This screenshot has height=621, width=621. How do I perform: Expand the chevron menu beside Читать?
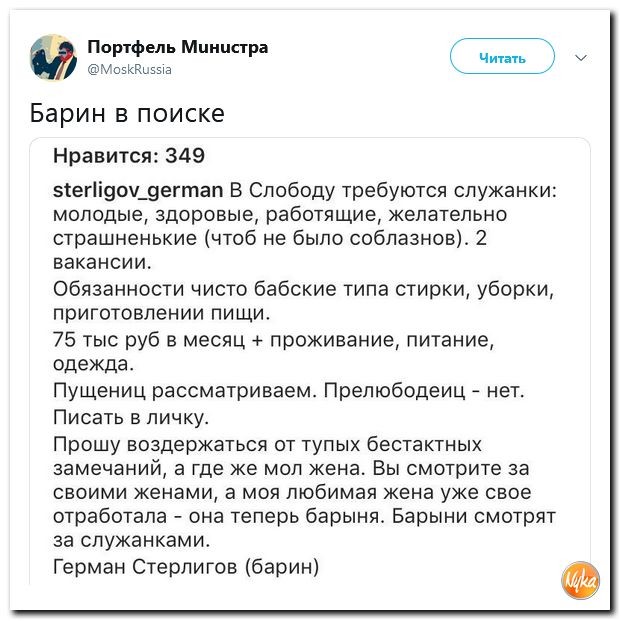click(x=582, y=58)
